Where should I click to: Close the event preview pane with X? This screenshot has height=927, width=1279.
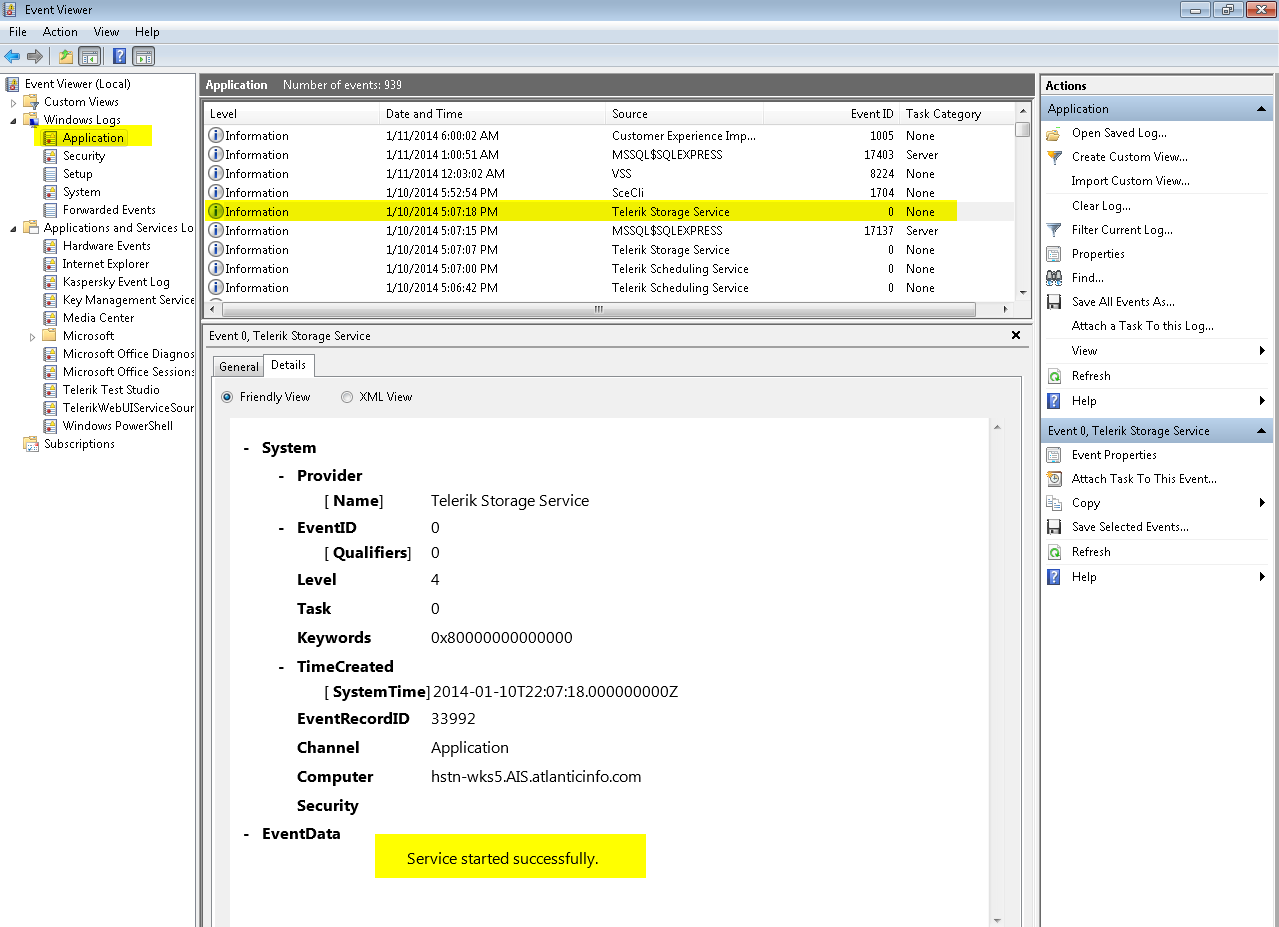click(x=1016, y=335)
